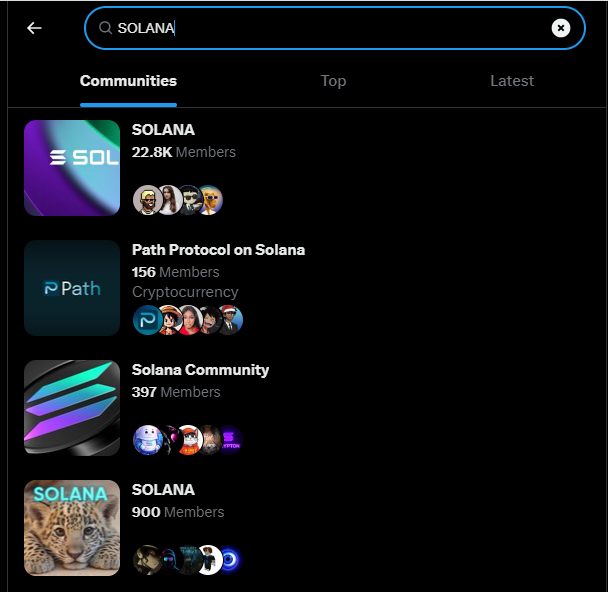Click the Santa hat avatar in Path Protocol
This screenshot has height=592, width=608.
pyautogui.click(x=230, y=320)
